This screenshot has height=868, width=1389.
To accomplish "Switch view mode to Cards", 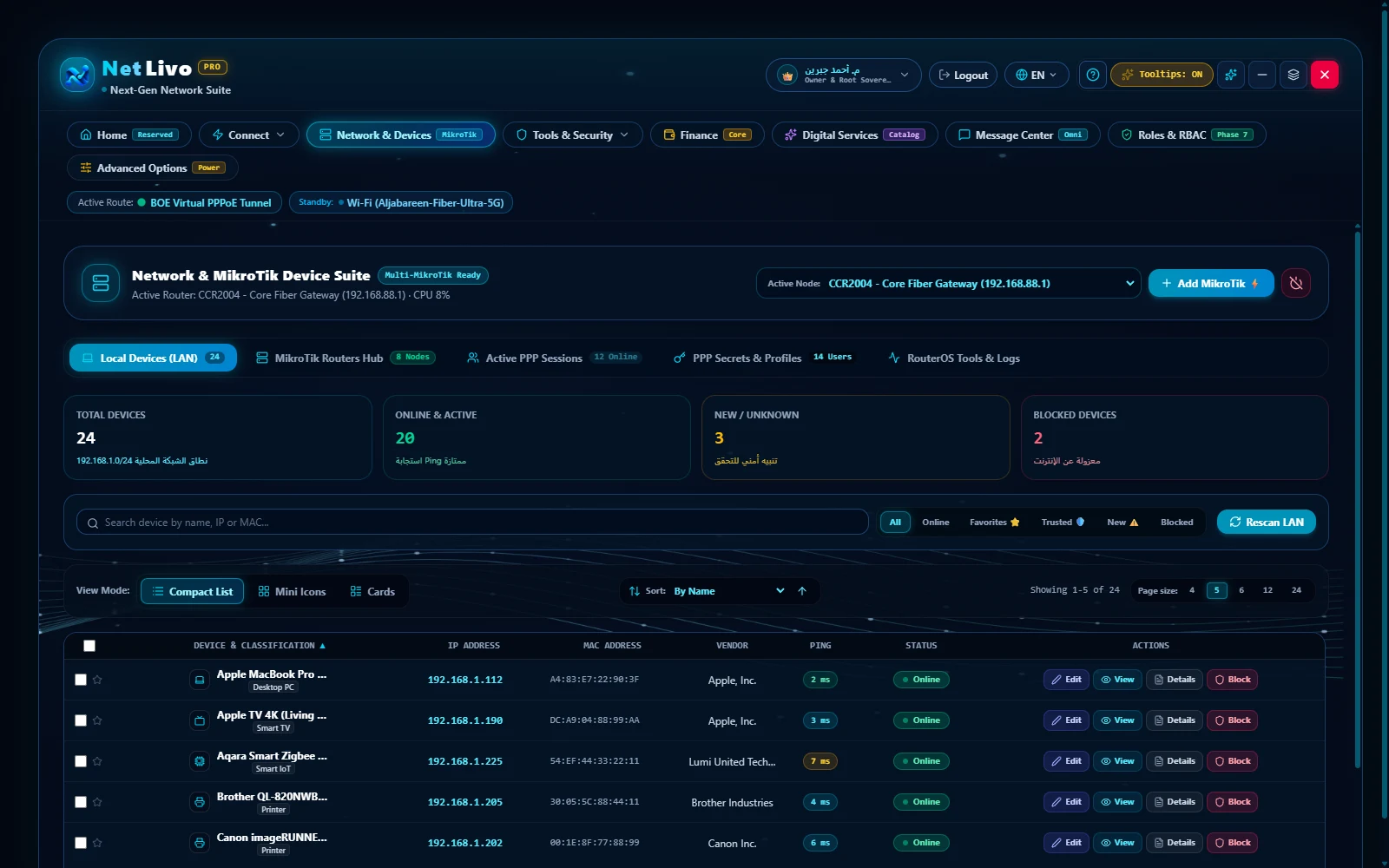I will point(372,591).
